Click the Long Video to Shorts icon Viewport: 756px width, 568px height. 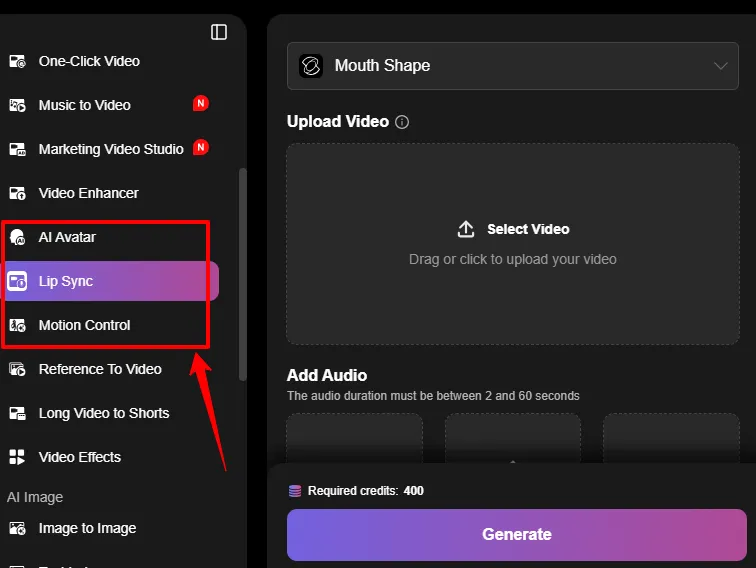pyautogui.click(x=18, y=413)
